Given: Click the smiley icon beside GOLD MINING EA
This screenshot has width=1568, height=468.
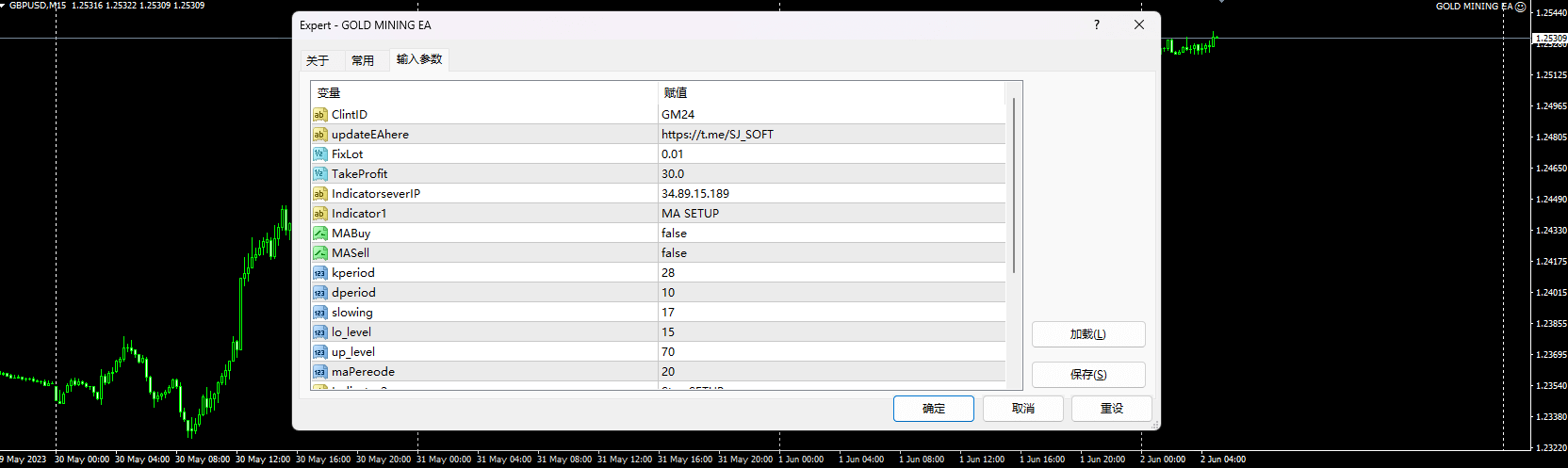Looking at the screenshot, I should [1520, 7].
